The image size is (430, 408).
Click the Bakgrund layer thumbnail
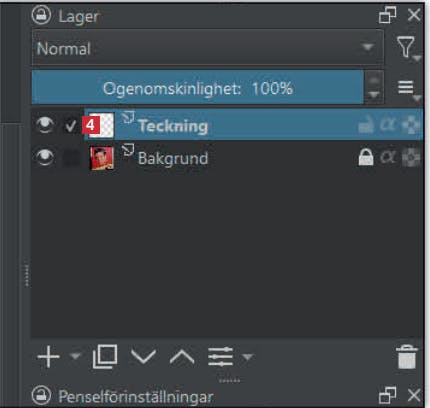pyautogui.click(x=102, y=158)
